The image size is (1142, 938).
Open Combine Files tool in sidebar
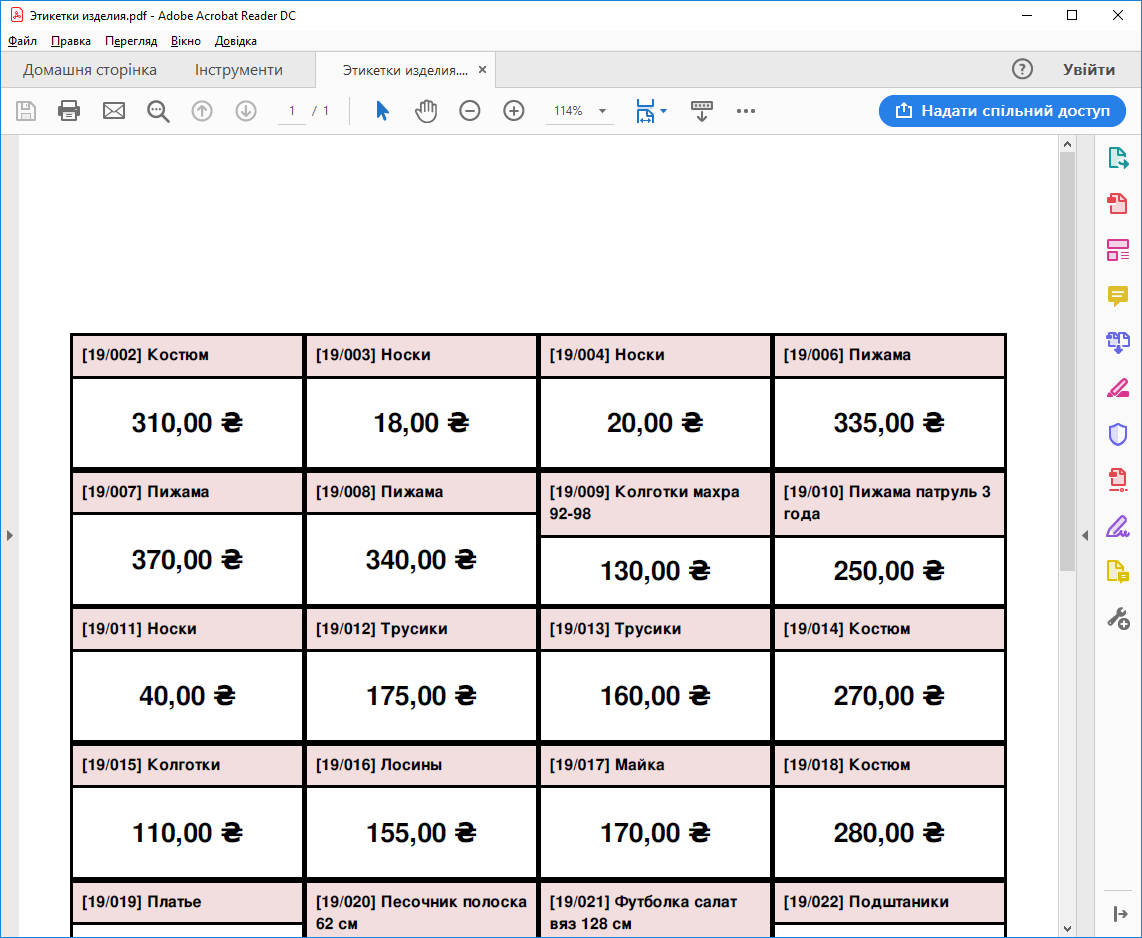pyautogui.click(x=1118, y=342)
